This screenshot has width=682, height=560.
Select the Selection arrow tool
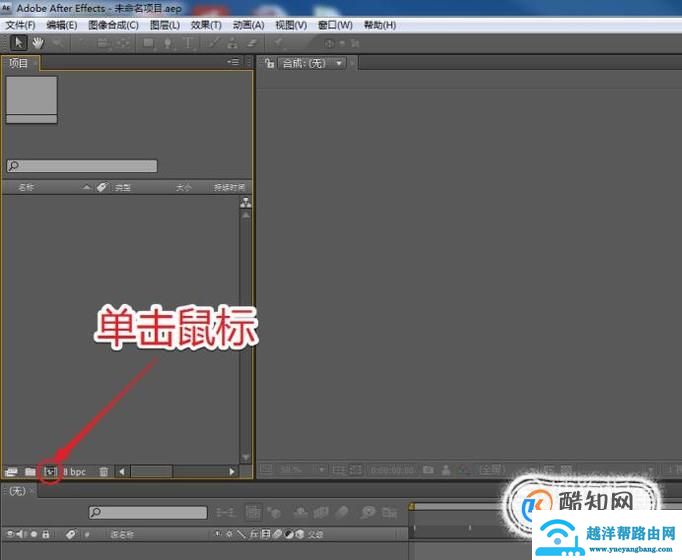click(x=18, y=43)
